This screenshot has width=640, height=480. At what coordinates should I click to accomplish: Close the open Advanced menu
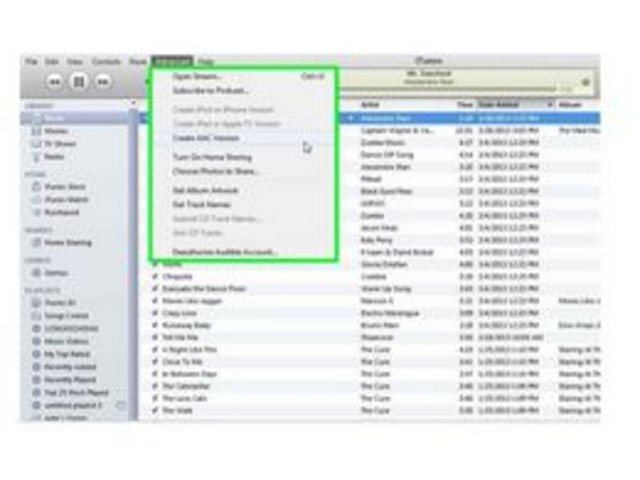(173, 62)
